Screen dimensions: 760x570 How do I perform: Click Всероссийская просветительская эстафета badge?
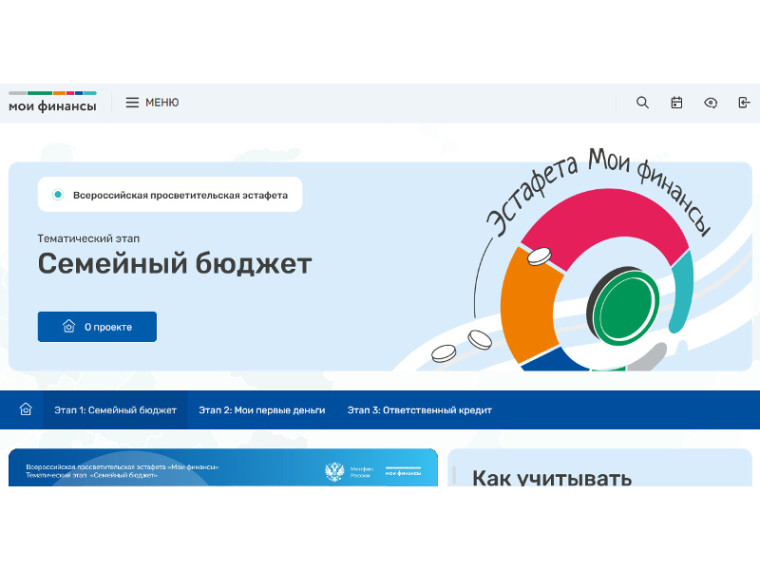(x=170, y=195)
